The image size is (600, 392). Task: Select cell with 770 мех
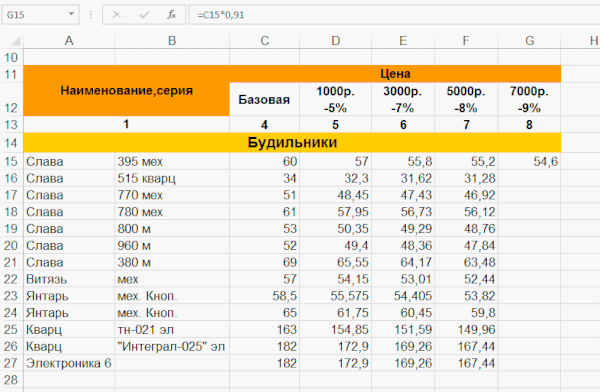[172, 195]
